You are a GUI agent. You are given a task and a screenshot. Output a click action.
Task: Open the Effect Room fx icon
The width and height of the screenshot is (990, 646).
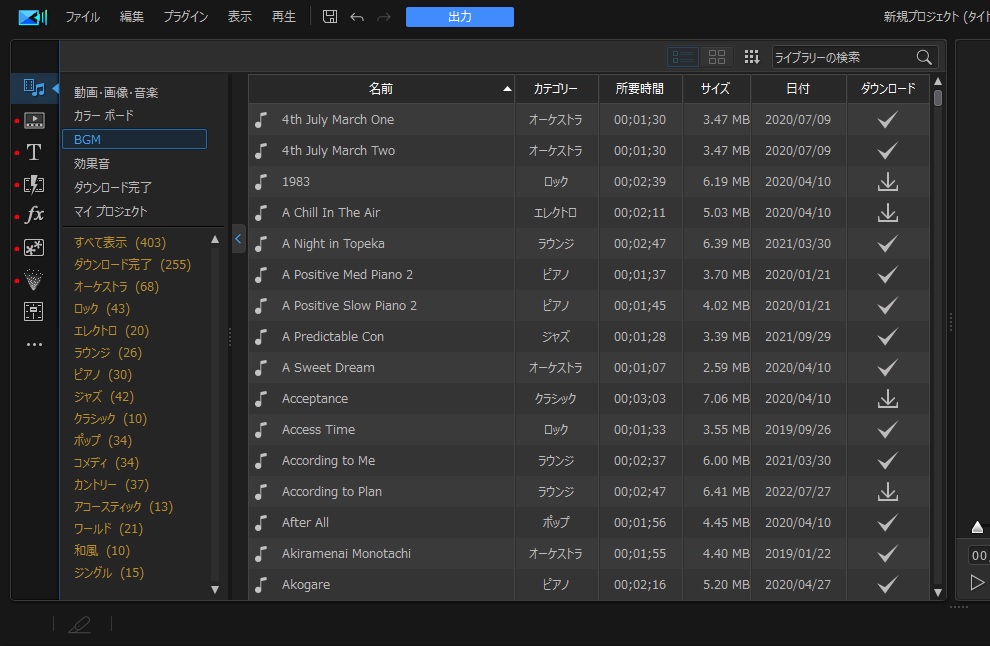pyautogui.click(x=34, y=215)
